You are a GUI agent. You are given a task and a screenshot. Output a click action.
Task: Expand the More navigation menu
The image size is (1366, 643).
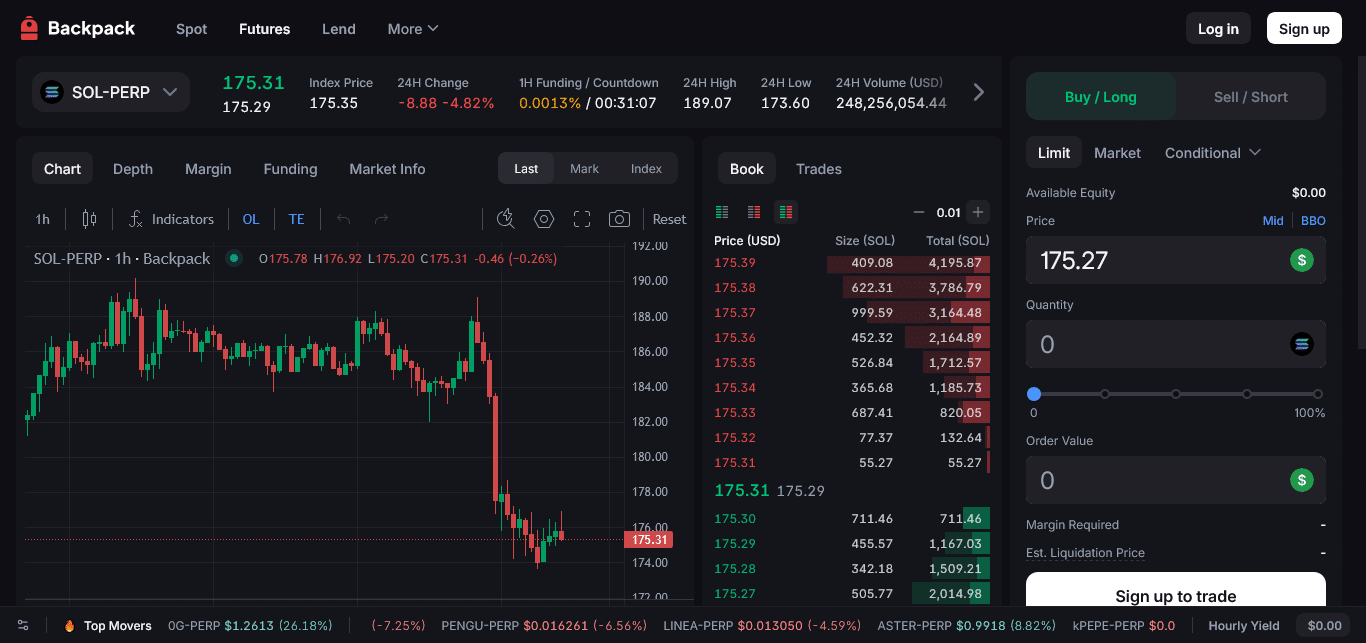pos(412,29)
